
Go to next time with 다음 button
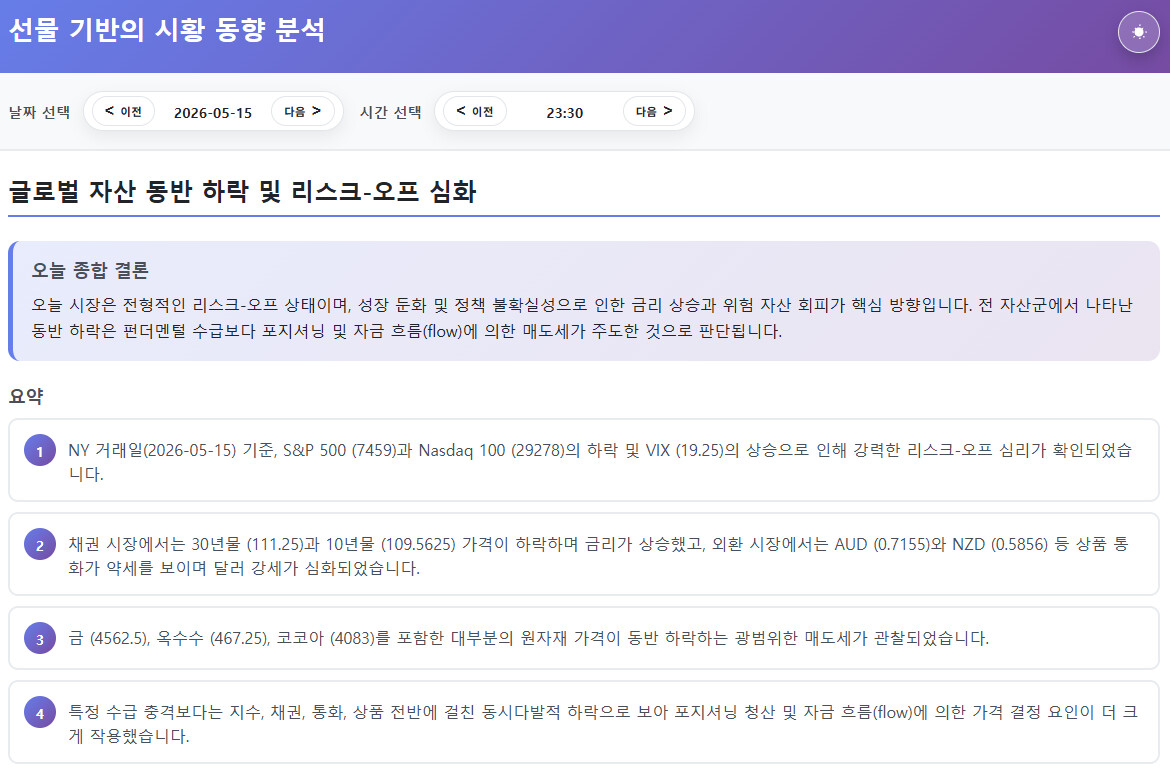click(x=654, y=111)
